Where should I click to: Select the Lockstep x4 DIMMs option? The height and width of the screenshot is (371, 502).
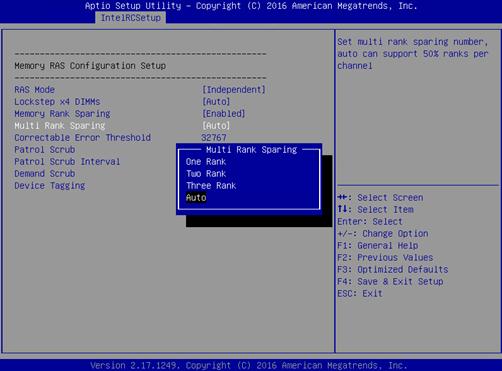(57, 102)
